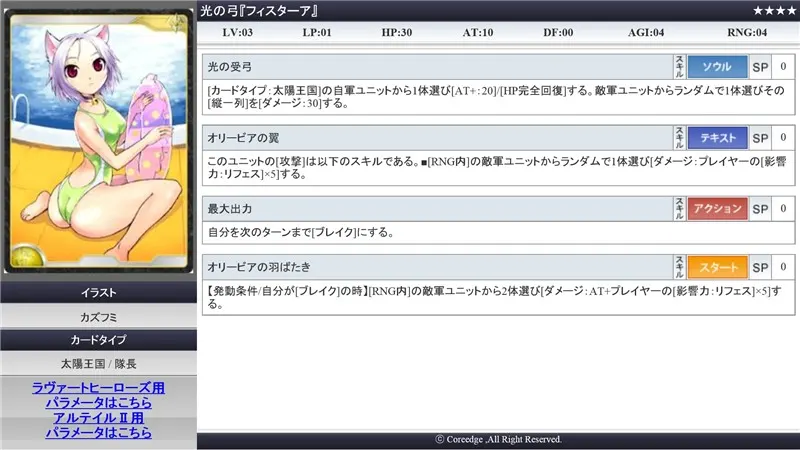Screen dimensions: 800x450
Task: Click the purple テキスト skill badge
Action: coord(717,138)
